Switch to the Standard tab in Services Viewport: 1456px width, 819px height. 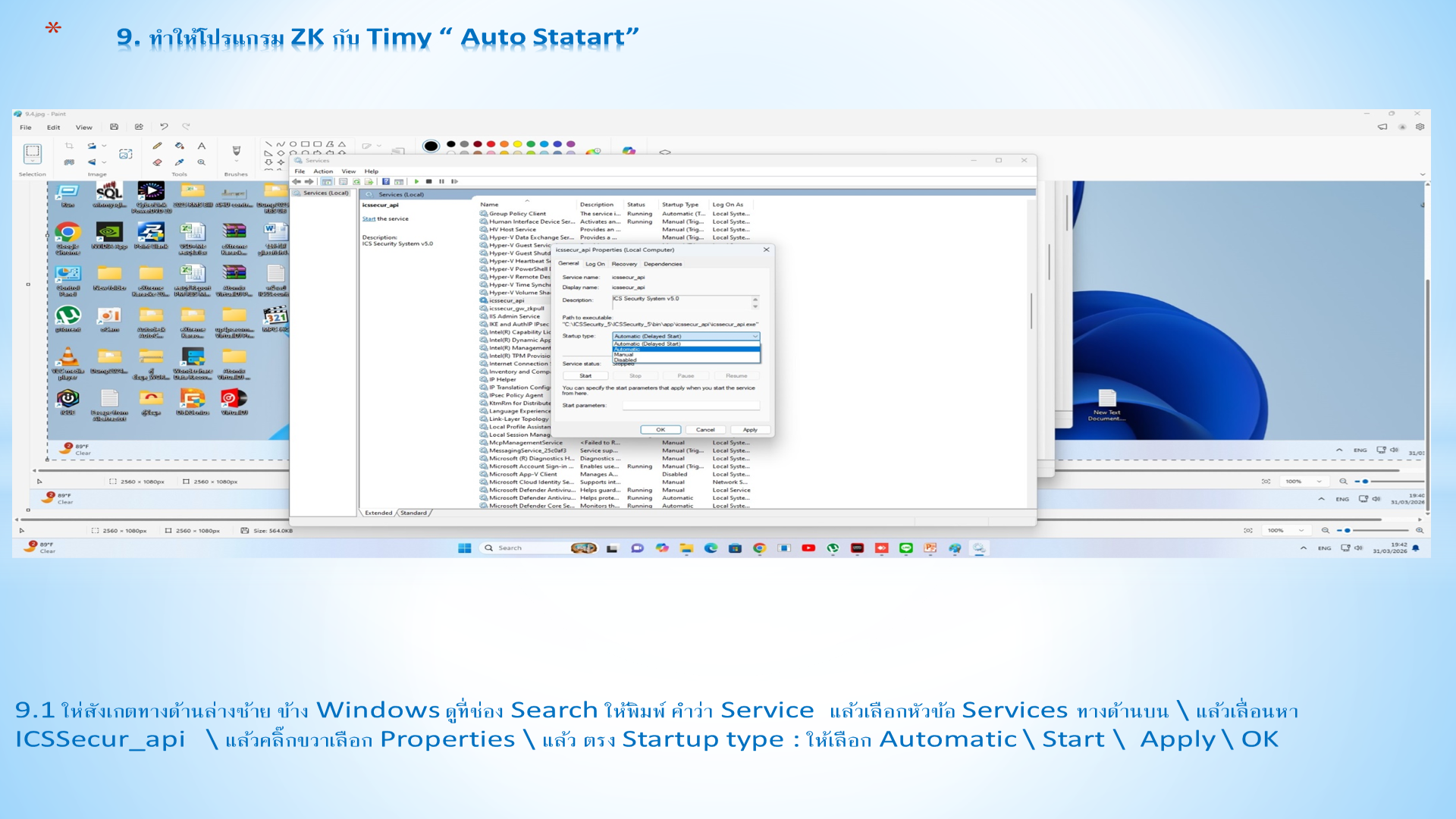point(413,513)
